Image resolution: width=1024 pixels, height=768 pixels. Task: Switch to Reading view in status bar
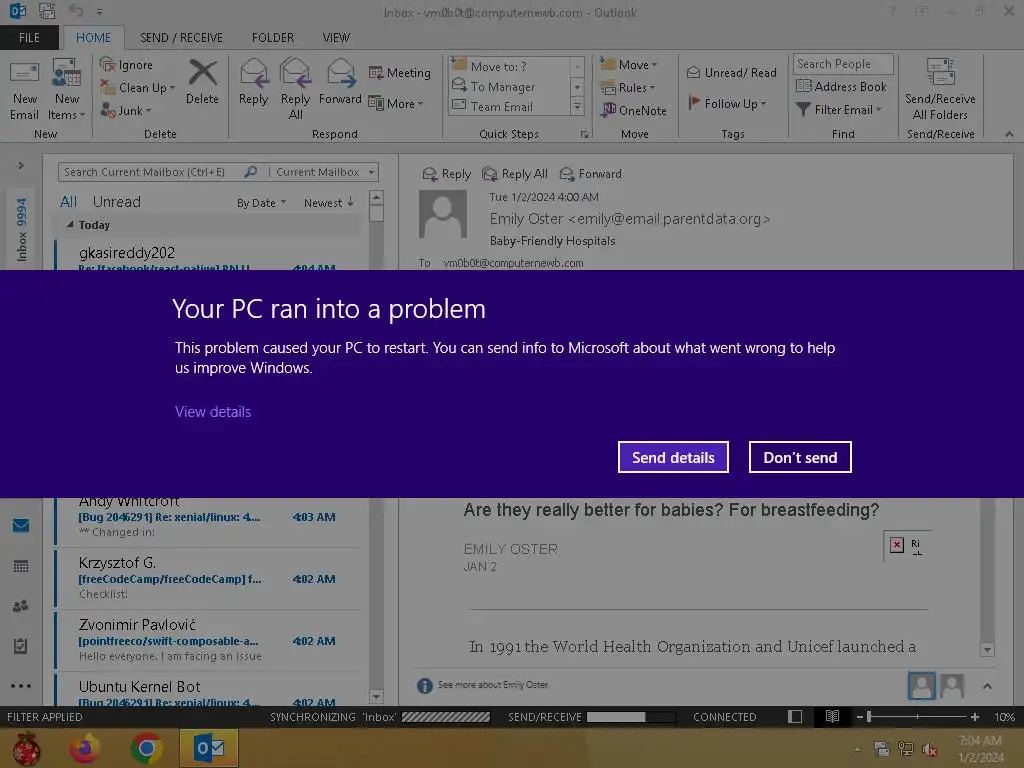(832, 716)
